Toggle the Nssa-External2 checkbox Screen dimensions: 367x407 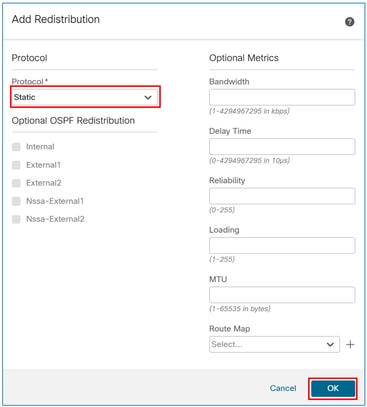[16, 219]
